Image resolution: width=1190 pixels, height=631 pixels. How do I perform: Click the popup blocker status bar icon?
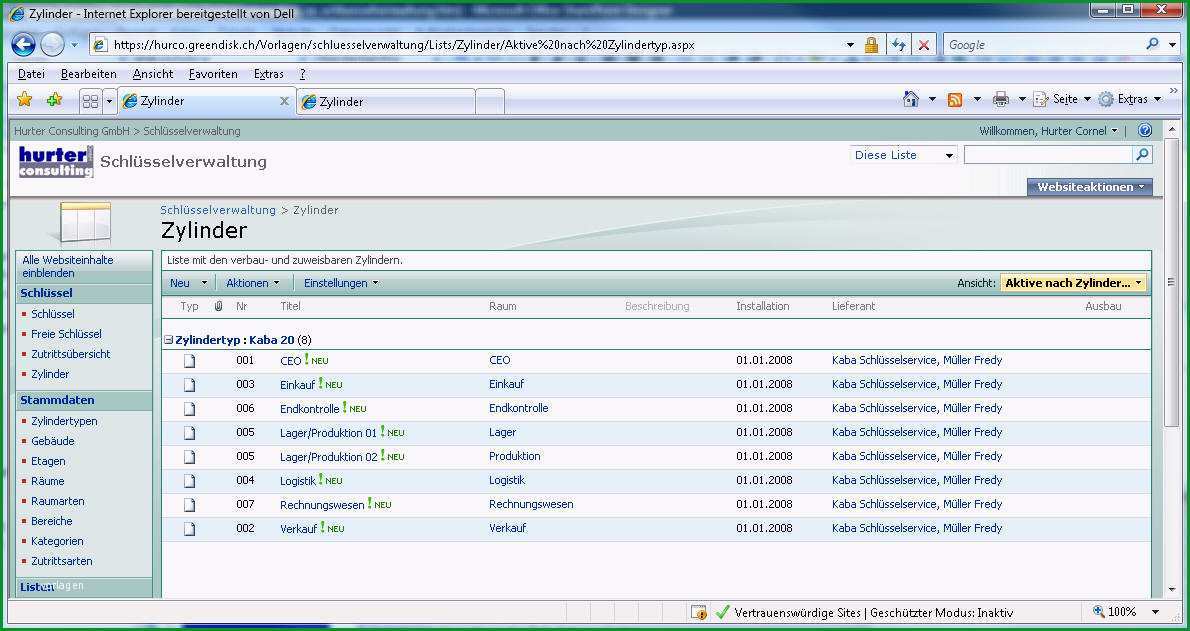pos(698,612)
